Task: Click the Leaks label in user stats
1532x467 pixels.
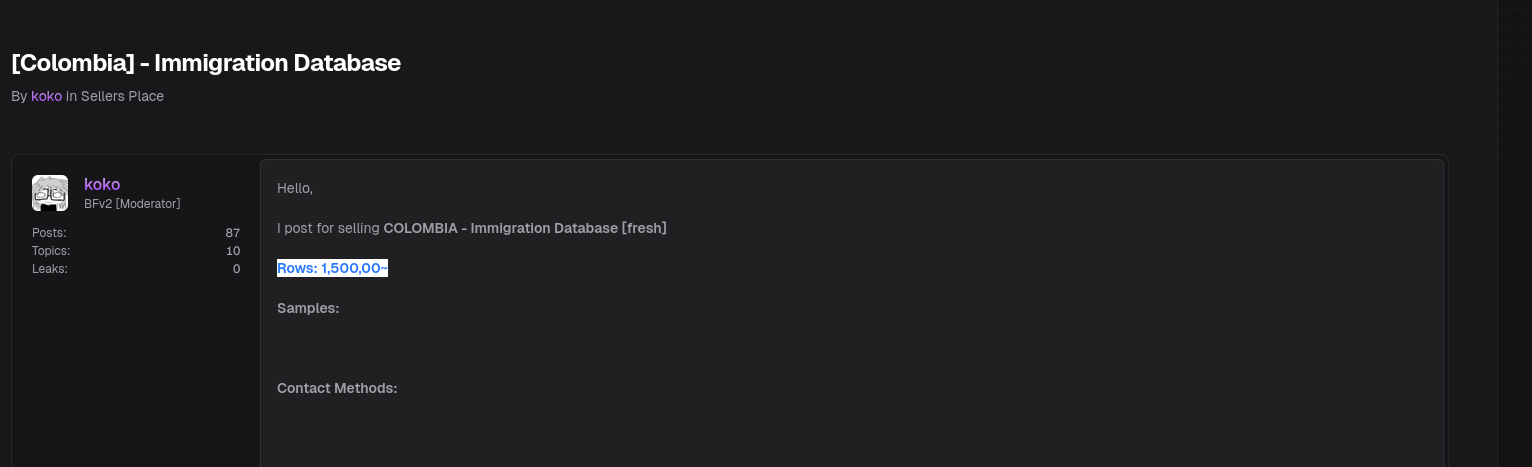Action: pyautogui.click(x=50, y=269)
